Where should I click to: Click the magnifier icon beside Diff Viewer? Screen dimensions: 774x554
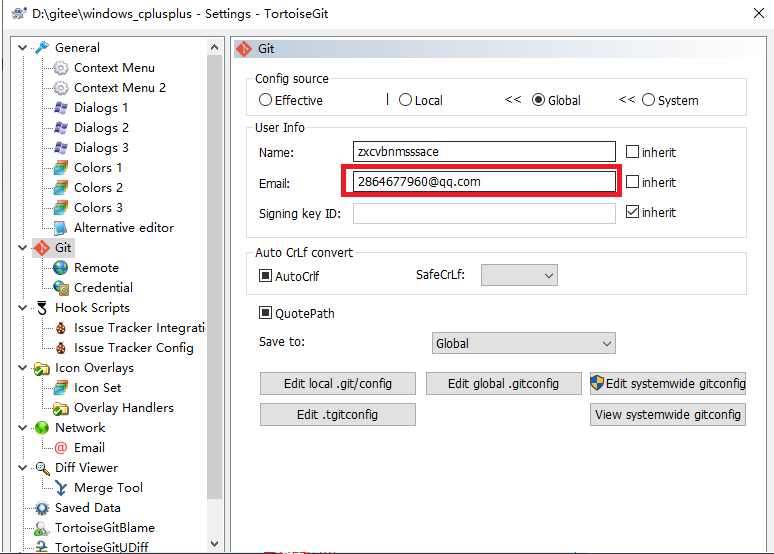(x=42, y=468)
